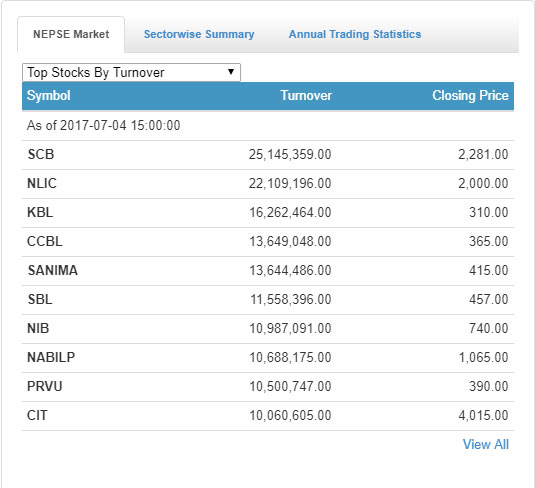Switch to Annual Trading Statistics tab
The width and height of the screenshot is (535, 488).
point(355,34)
